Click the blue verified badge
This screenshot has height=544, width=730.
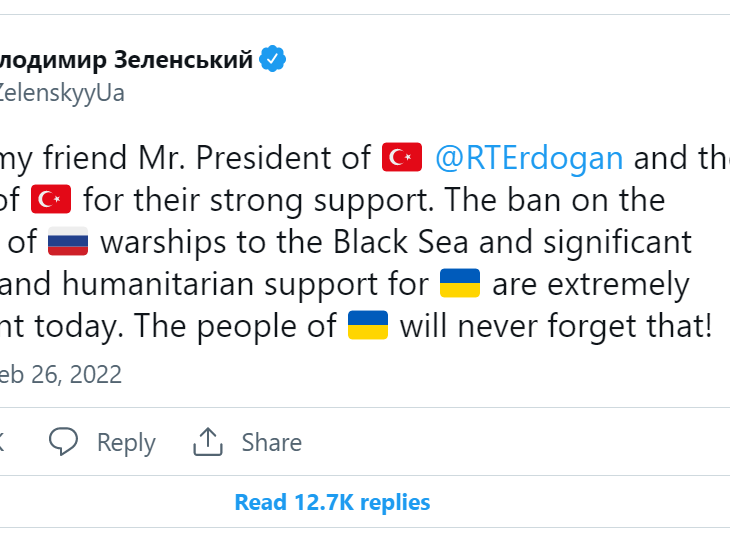click(273, 60)
